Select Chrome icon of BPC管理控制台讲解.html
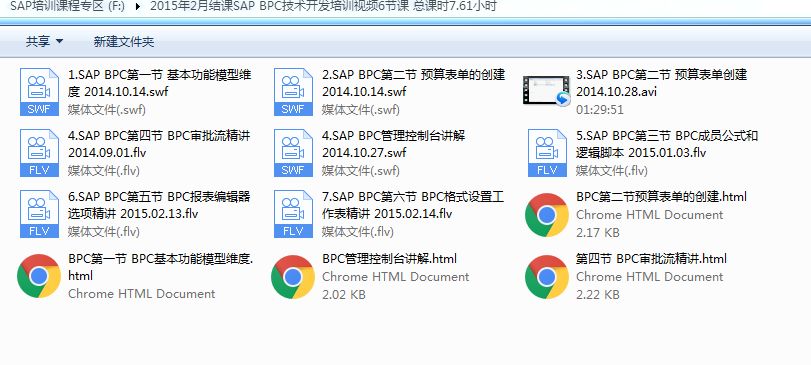 click(x=293, y=277)
